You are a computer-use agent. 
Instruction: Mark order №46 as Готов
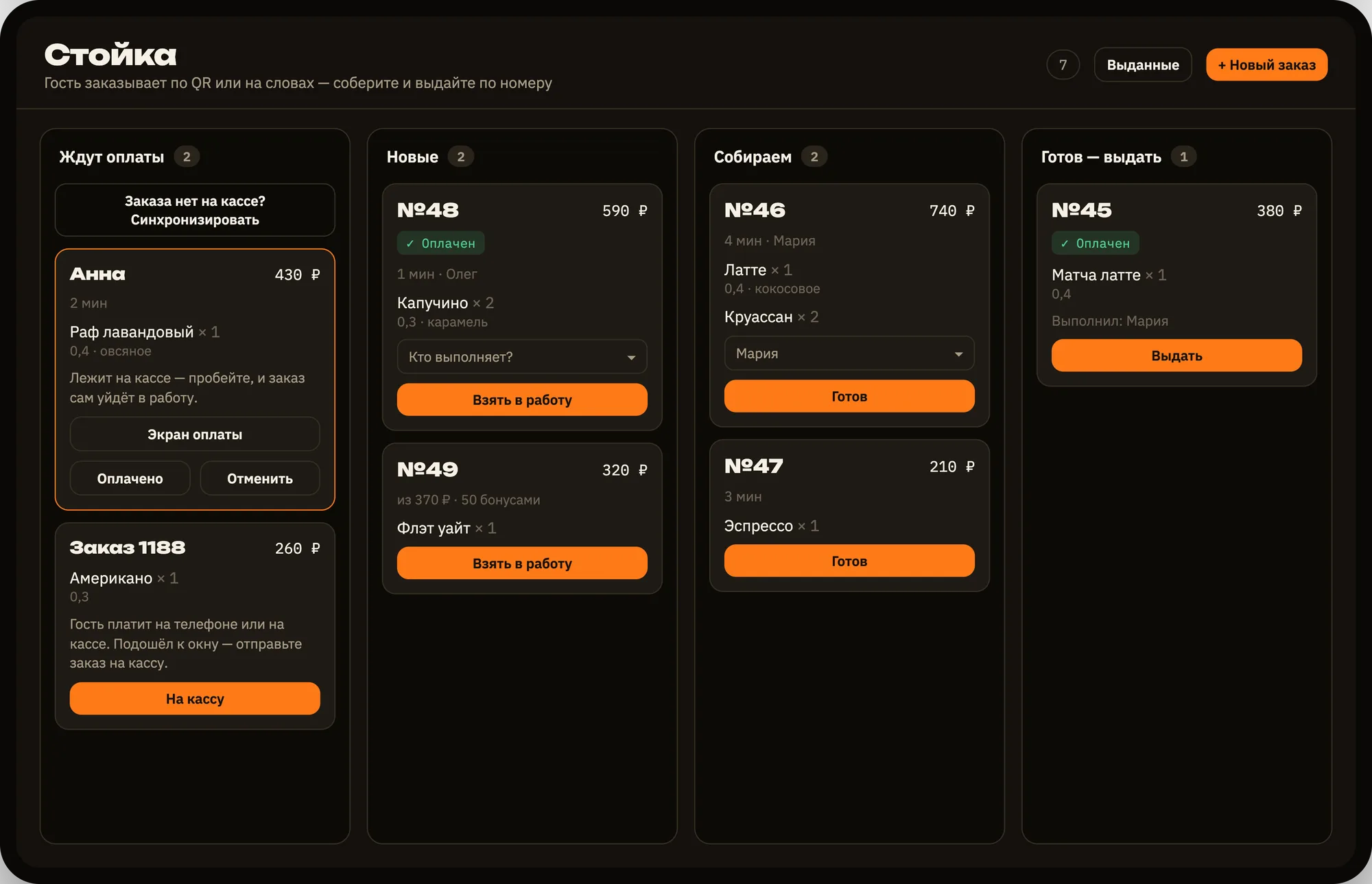[849, 396]
